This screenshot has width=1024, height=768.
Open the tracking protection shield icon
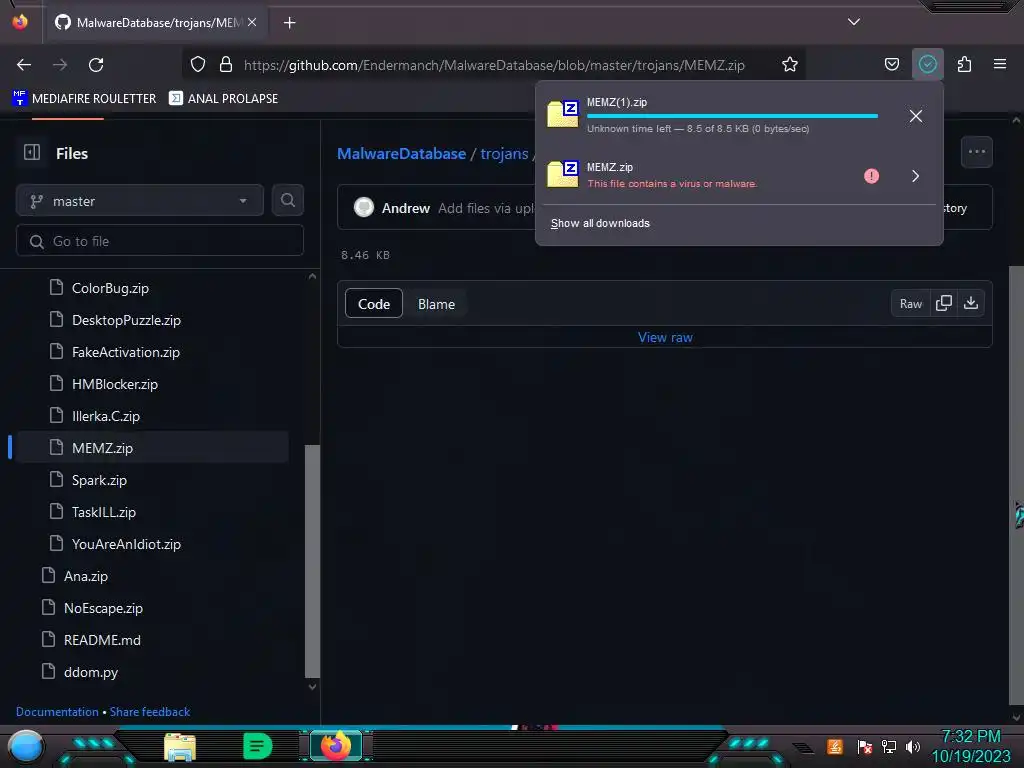pos(198,65)
